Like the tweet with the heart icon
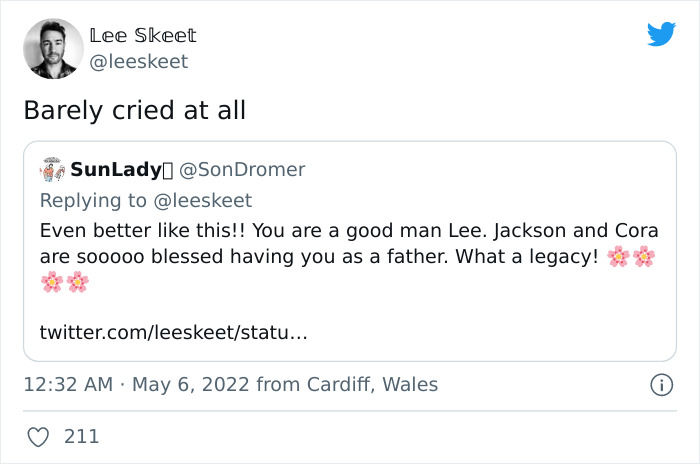This screenshot has height=464, width=700. [x=38, y=437]
